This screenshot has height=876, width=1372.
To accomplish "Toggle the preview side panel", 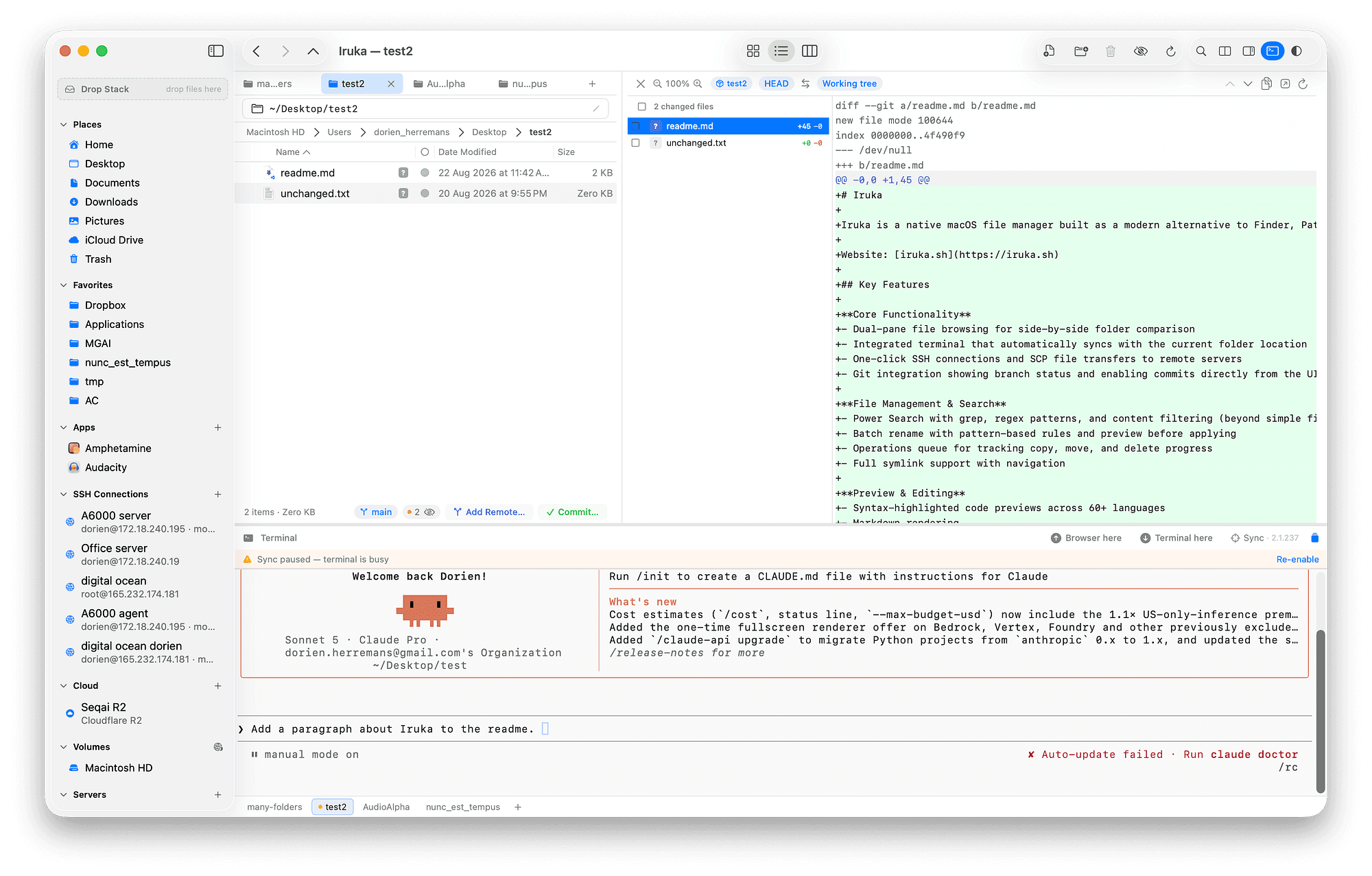I will pos(1249,51).
